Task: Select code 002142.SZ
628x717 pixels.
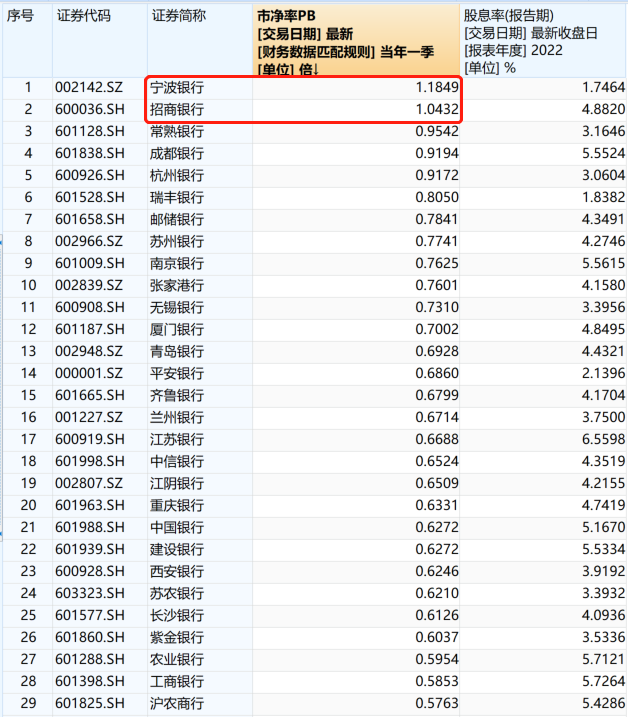Action: click(89, 87)
